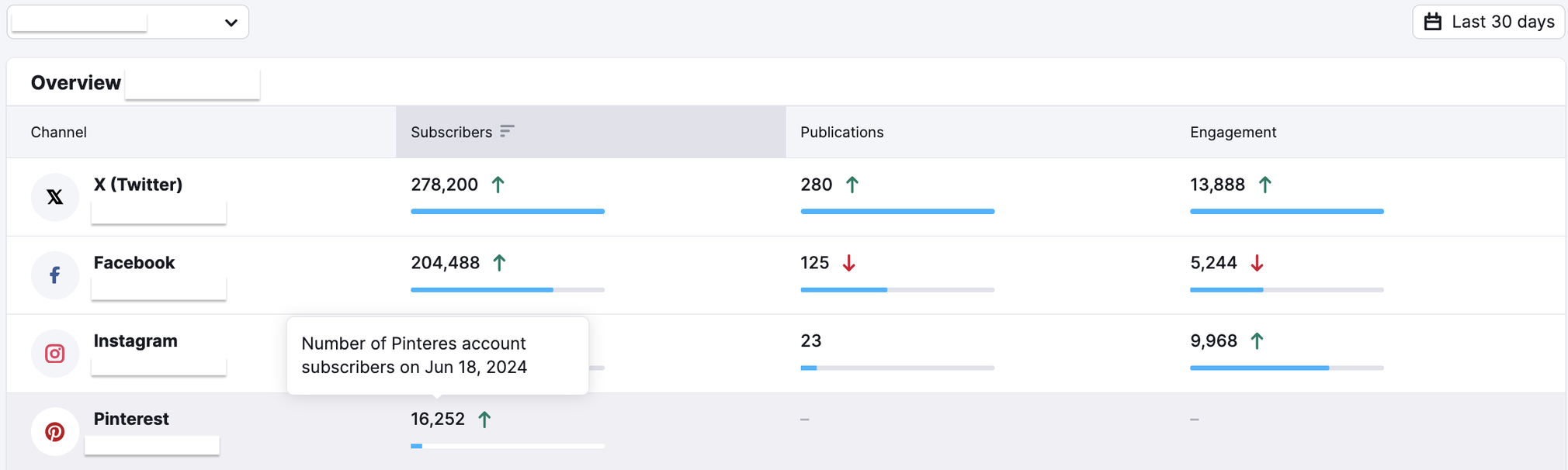Click the calendar icon in date picker
The width and height of the screenshot is (1568, 470).
1433,22
